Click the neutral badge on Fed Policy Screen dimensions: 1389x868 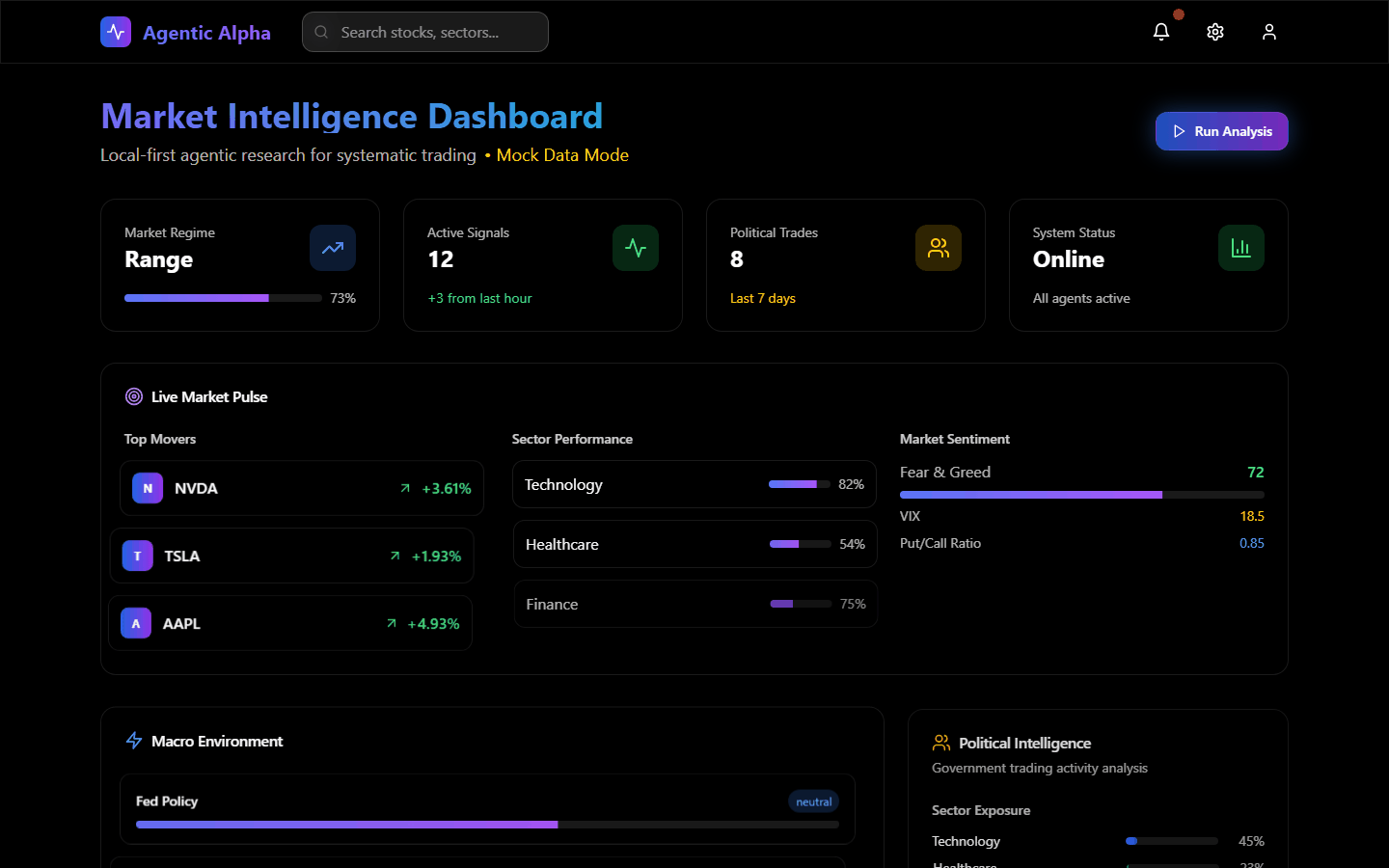pos(814,801)
